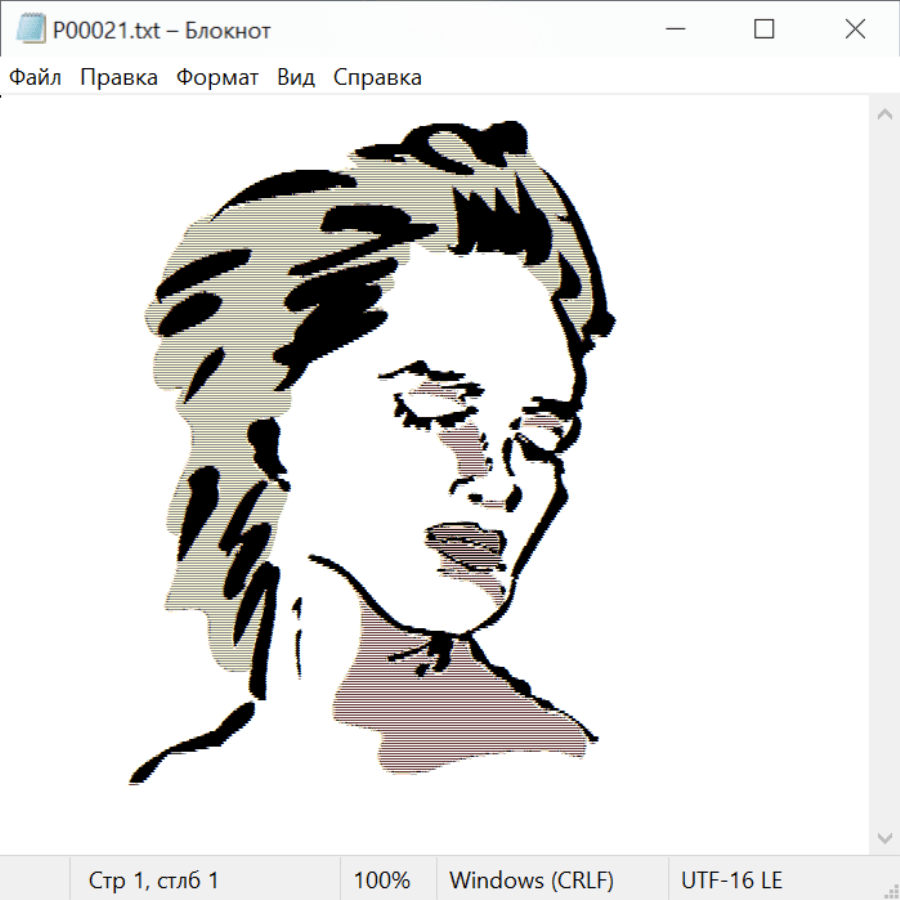The height and width of the screenshot is (900, 900).
Task: Open the Вид menu
Action: [x=296, y=78]
